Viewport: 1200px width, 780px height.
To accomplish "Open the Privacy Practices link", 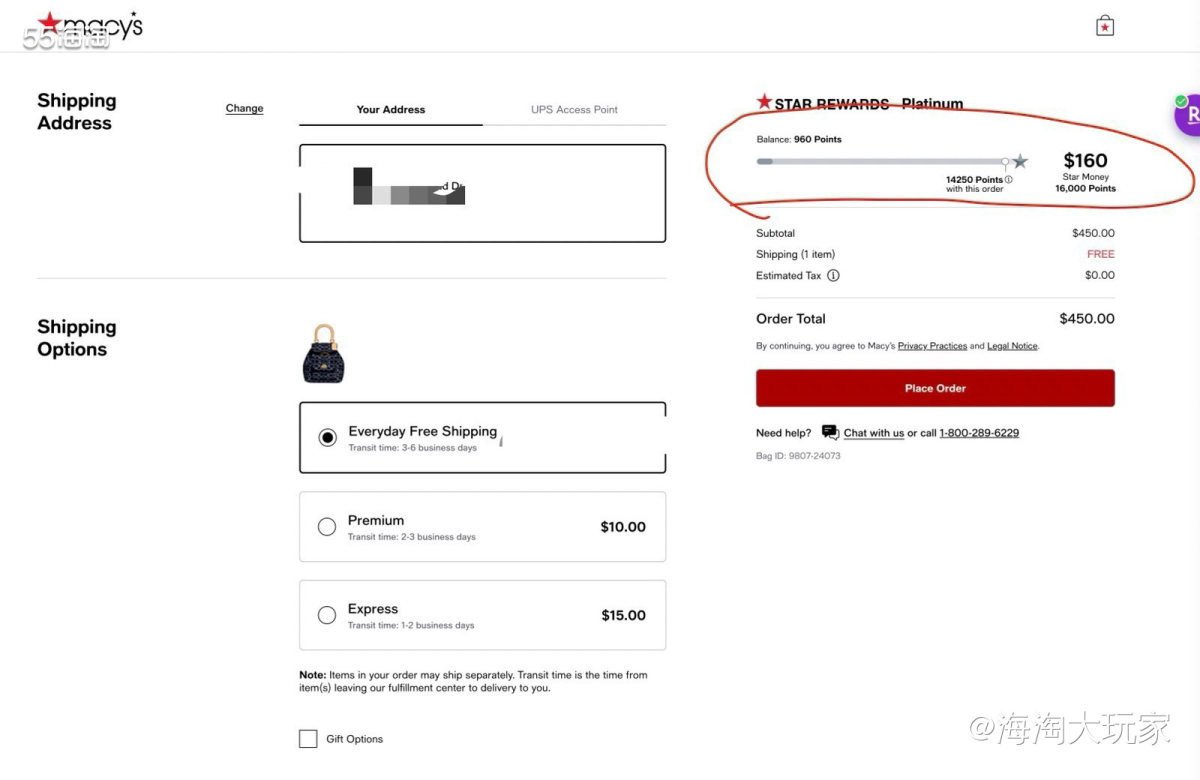I will [x=932, y=345].
